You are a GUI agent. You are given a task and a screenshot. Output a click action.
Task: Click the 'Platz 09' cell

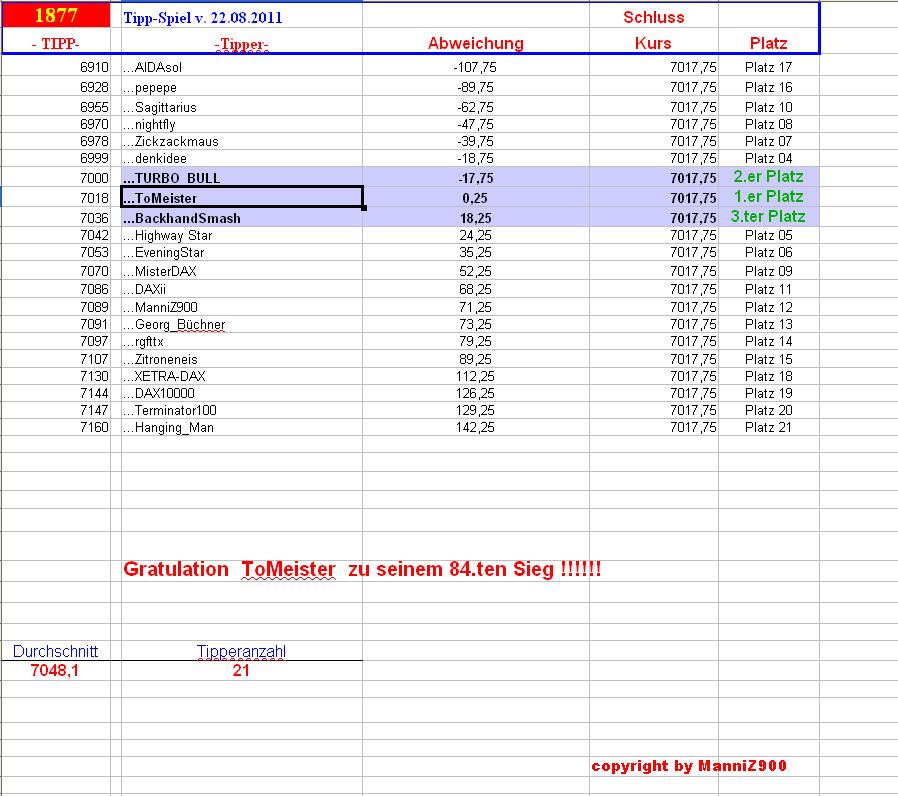pos(769,271)
